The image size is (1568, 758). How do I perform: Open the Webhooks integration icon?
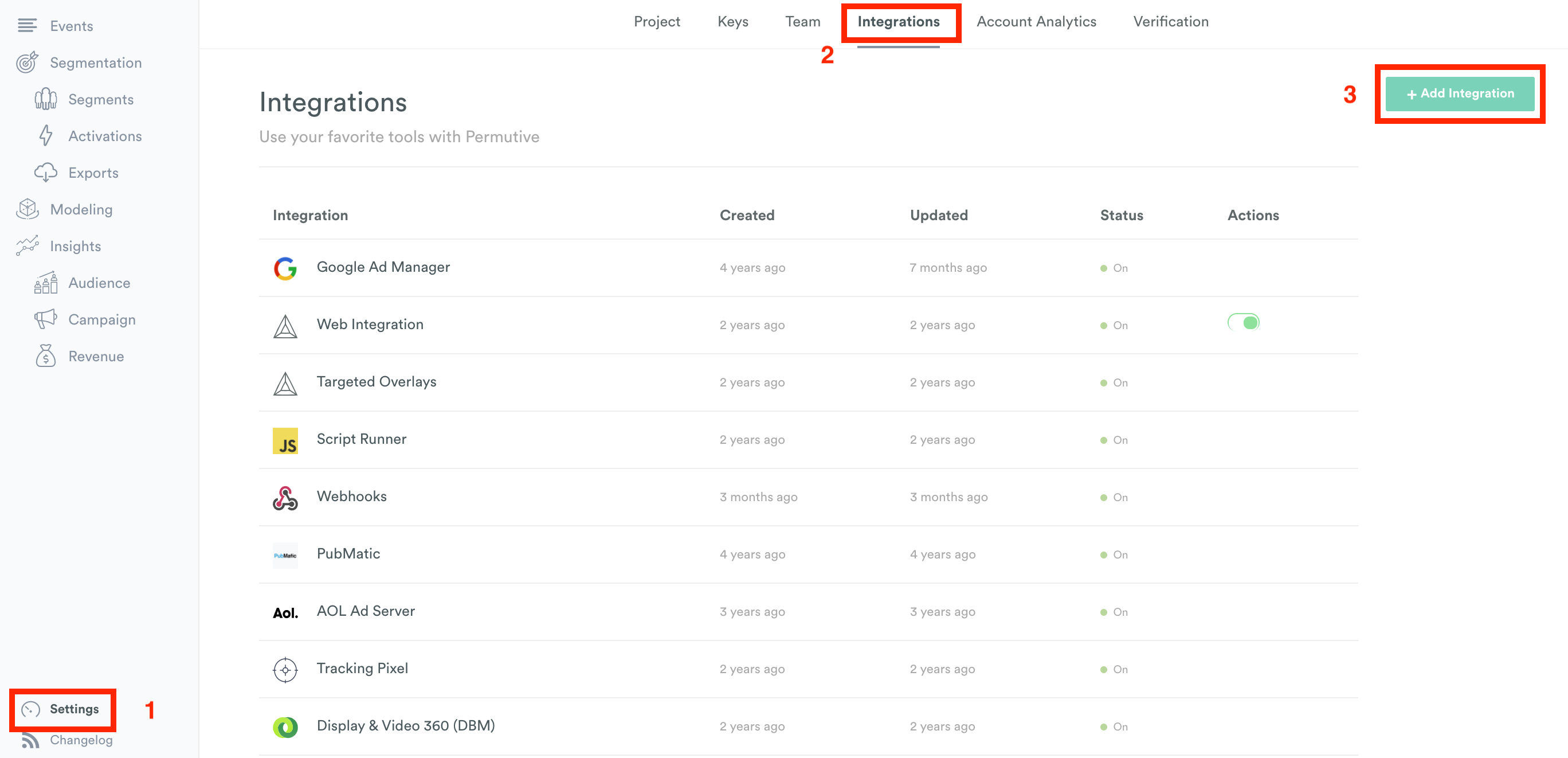tap(285, 498)
